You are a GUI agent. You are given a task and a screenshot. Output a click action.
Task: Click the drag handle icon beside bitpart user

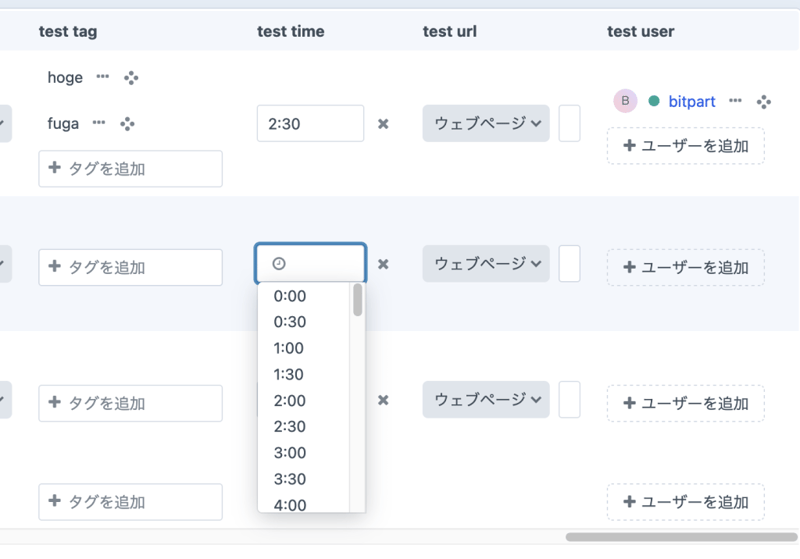pyautogui.click(x=764, y=101)
